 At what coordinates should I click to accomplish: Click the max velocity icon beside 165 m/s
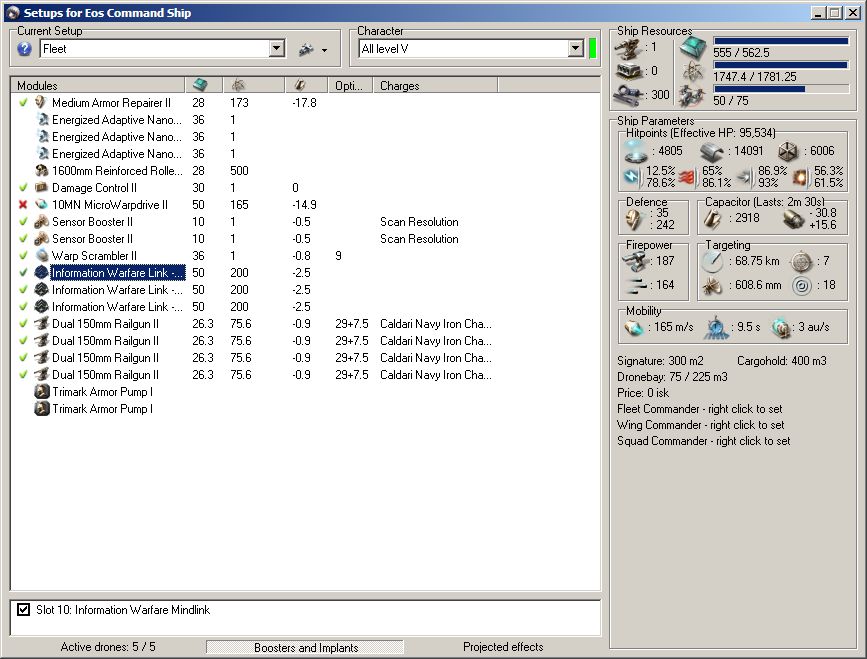pyautogui.click(x=635, y=328)
